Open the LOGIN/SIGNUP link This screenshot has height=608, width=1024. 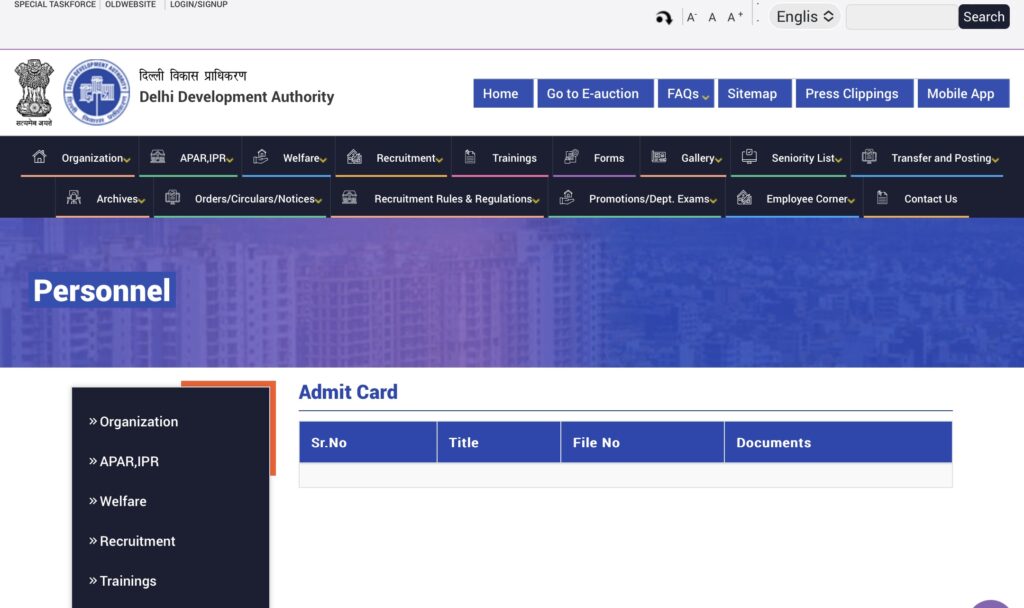click(199, 5)
